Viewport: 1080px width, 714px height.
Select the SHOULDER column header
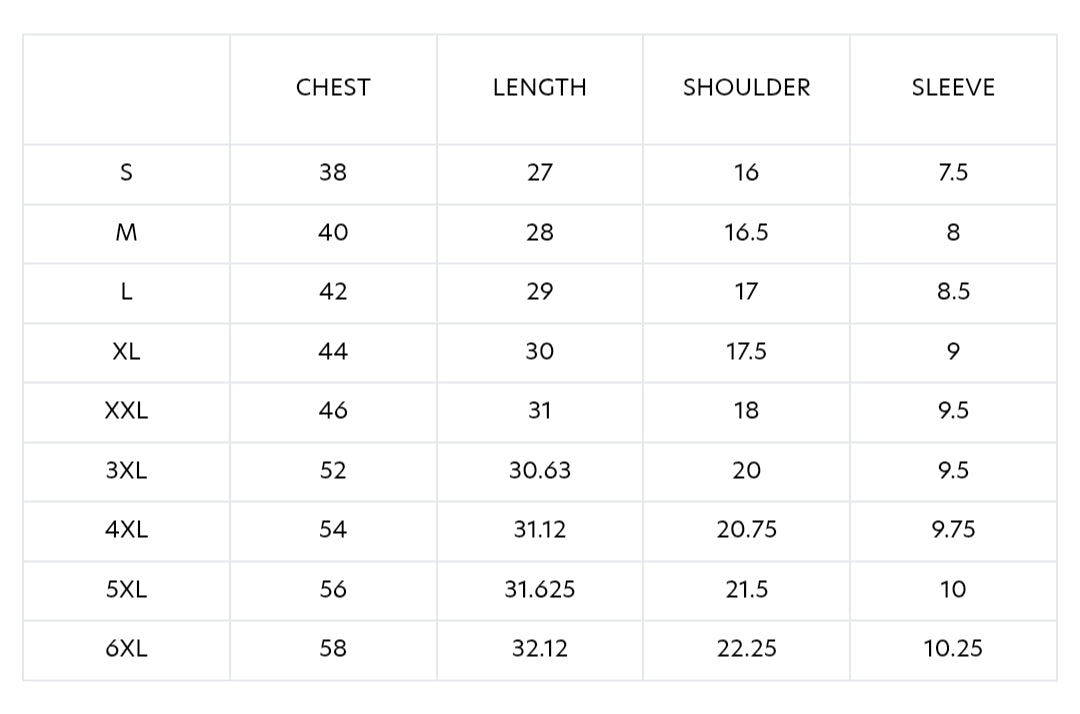[x=746, y=88]
